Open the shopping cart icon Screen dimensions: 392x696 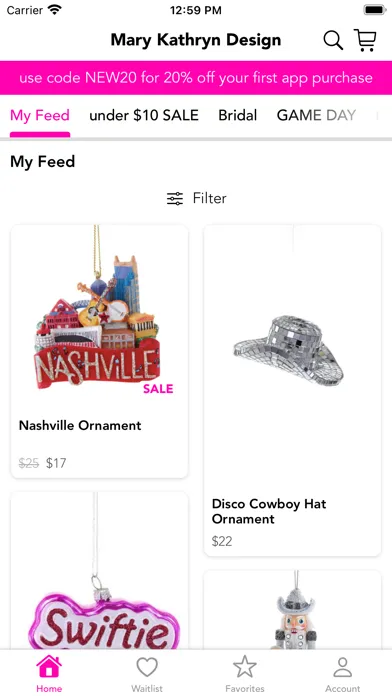[365, 40]
